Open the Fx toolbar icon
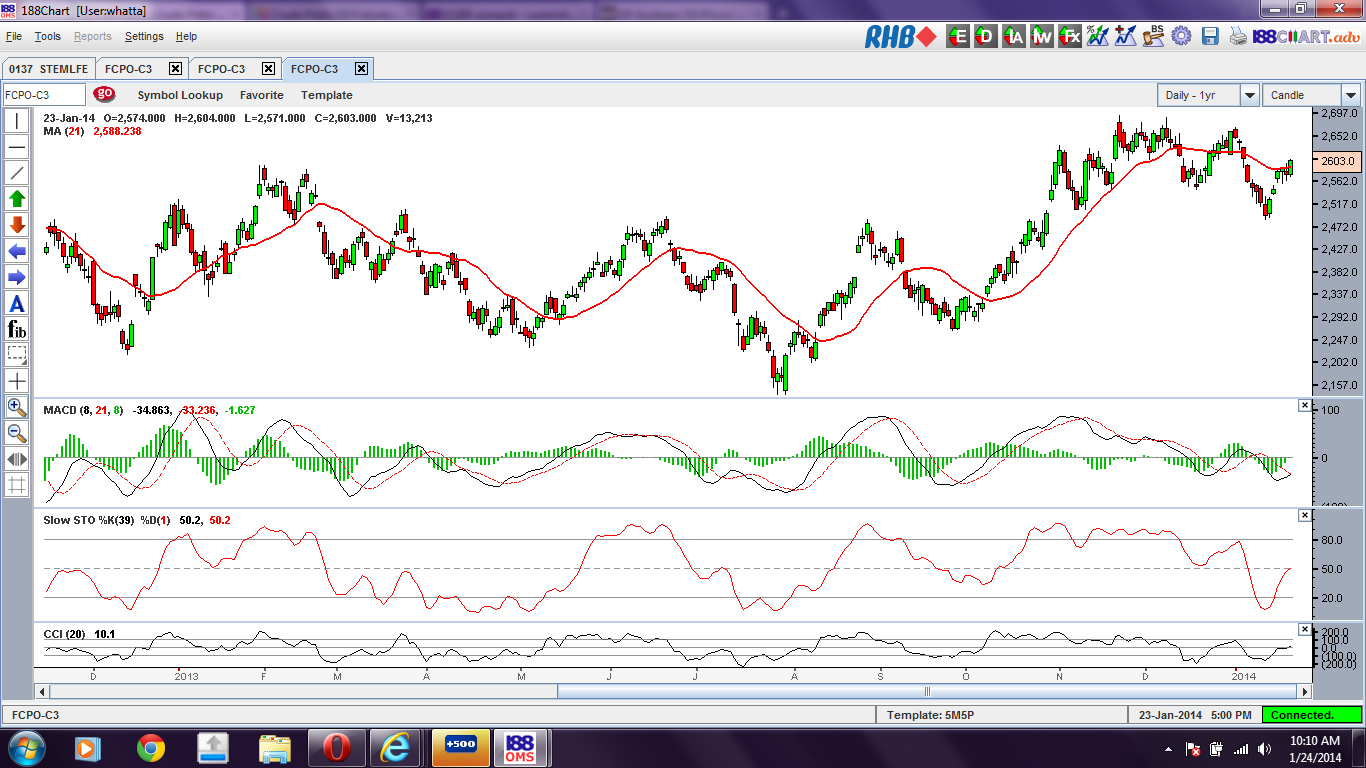Image resolution: width=1366 pixels, height=768 pixels. coord(1070,37)
